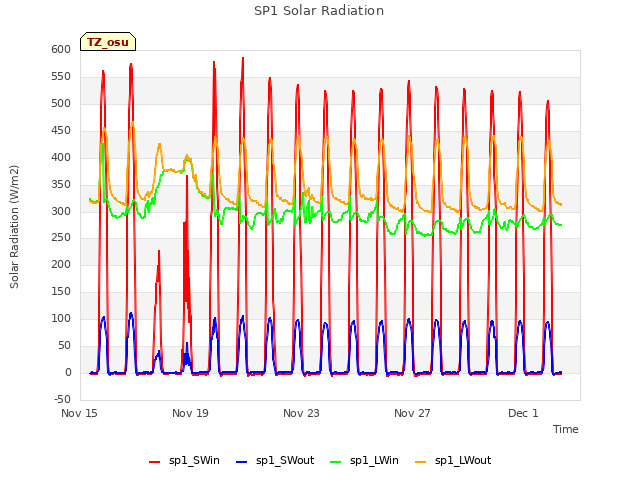Click the Dec 1 x-axis label
640x480 pixels.
(523, 413)
